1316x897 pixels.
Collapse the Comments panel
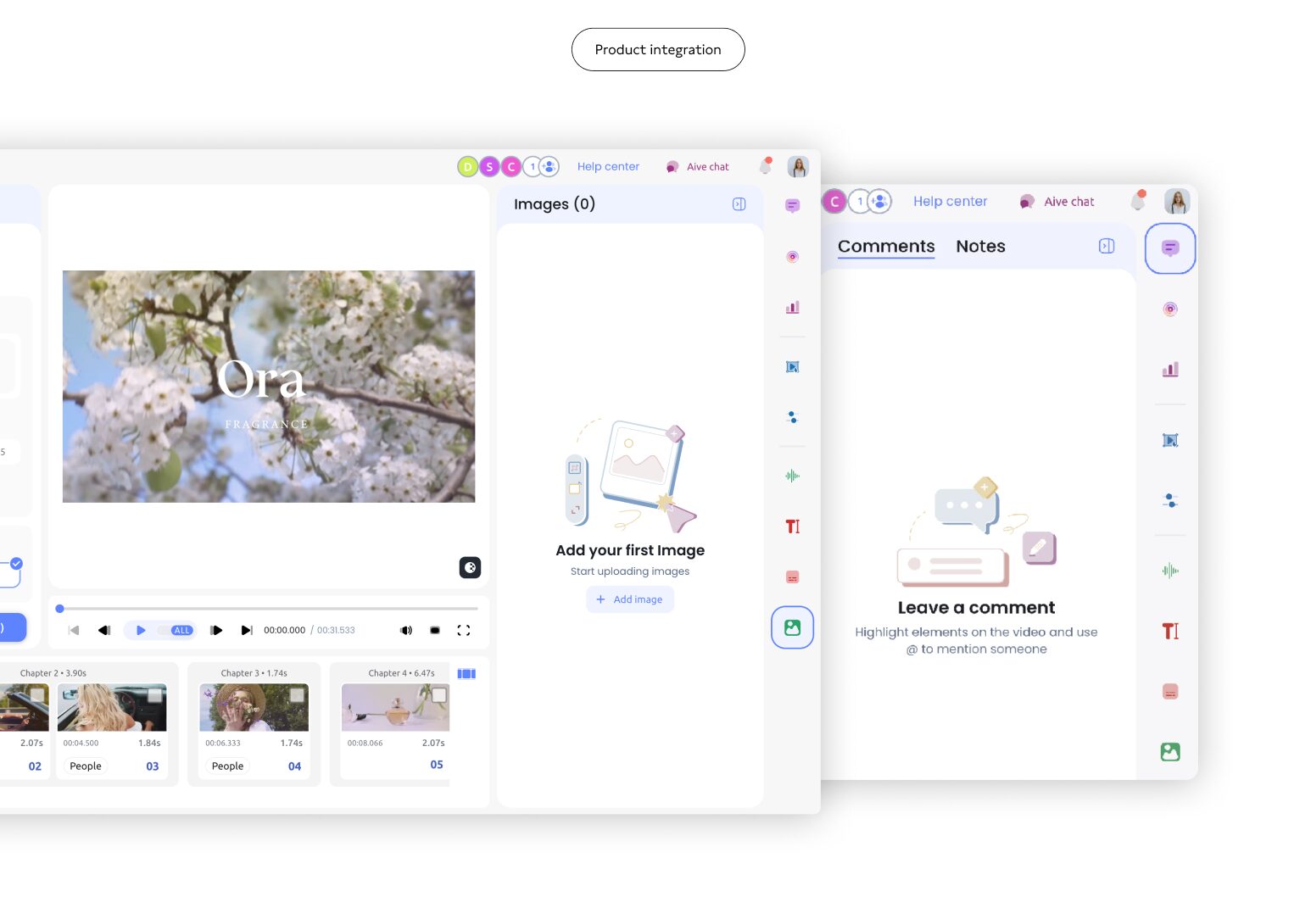click(1107, 246)
